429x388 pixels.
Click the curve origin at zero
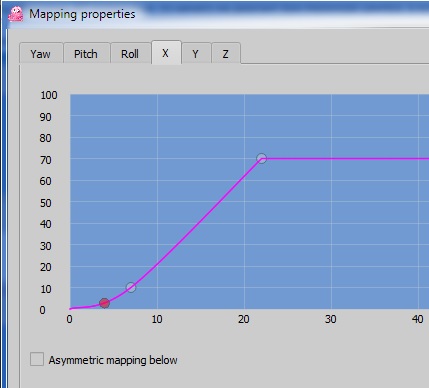pos(70,309)
